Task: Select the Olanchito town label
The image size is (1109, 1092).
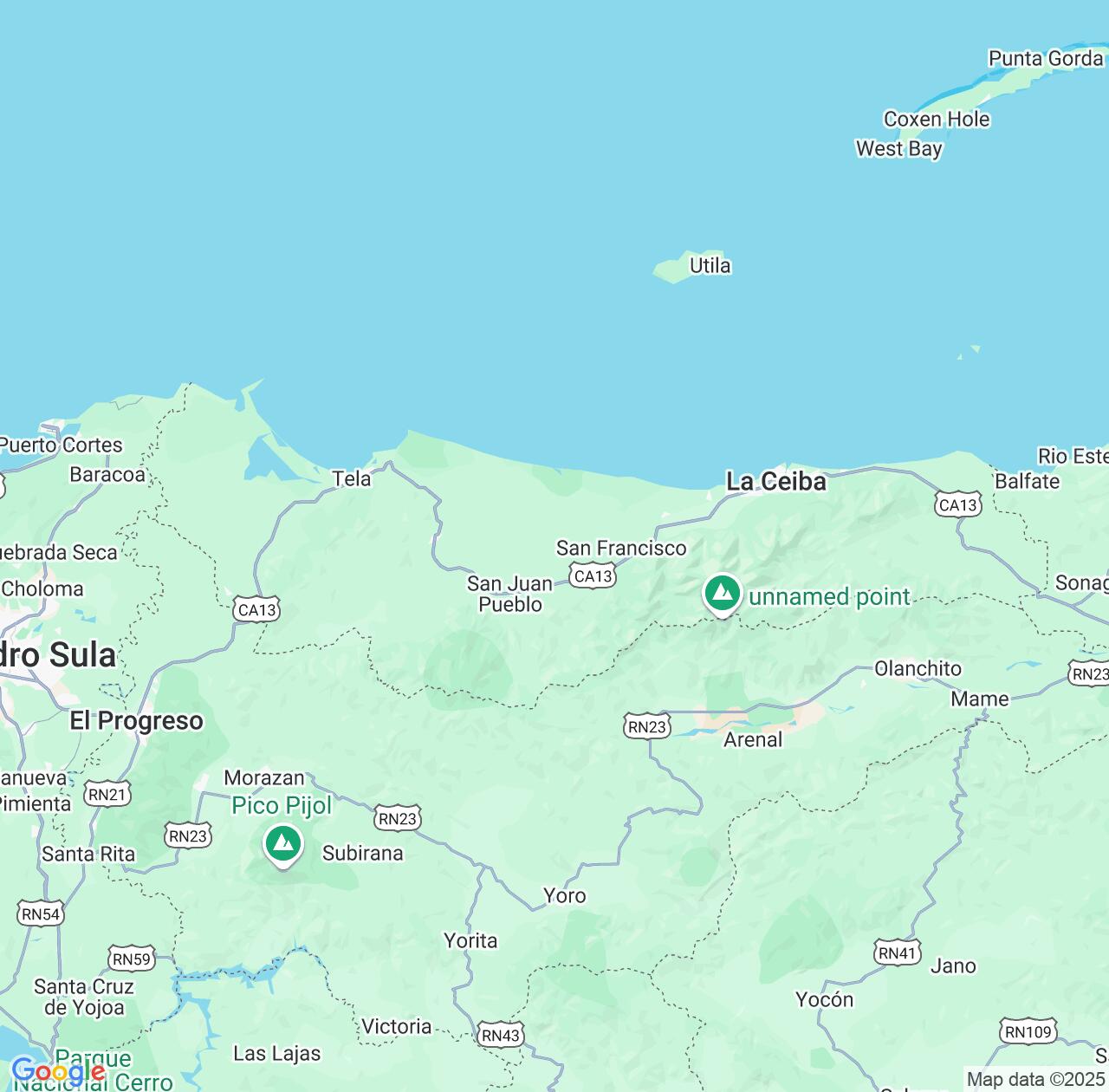Action: point(918,668)
